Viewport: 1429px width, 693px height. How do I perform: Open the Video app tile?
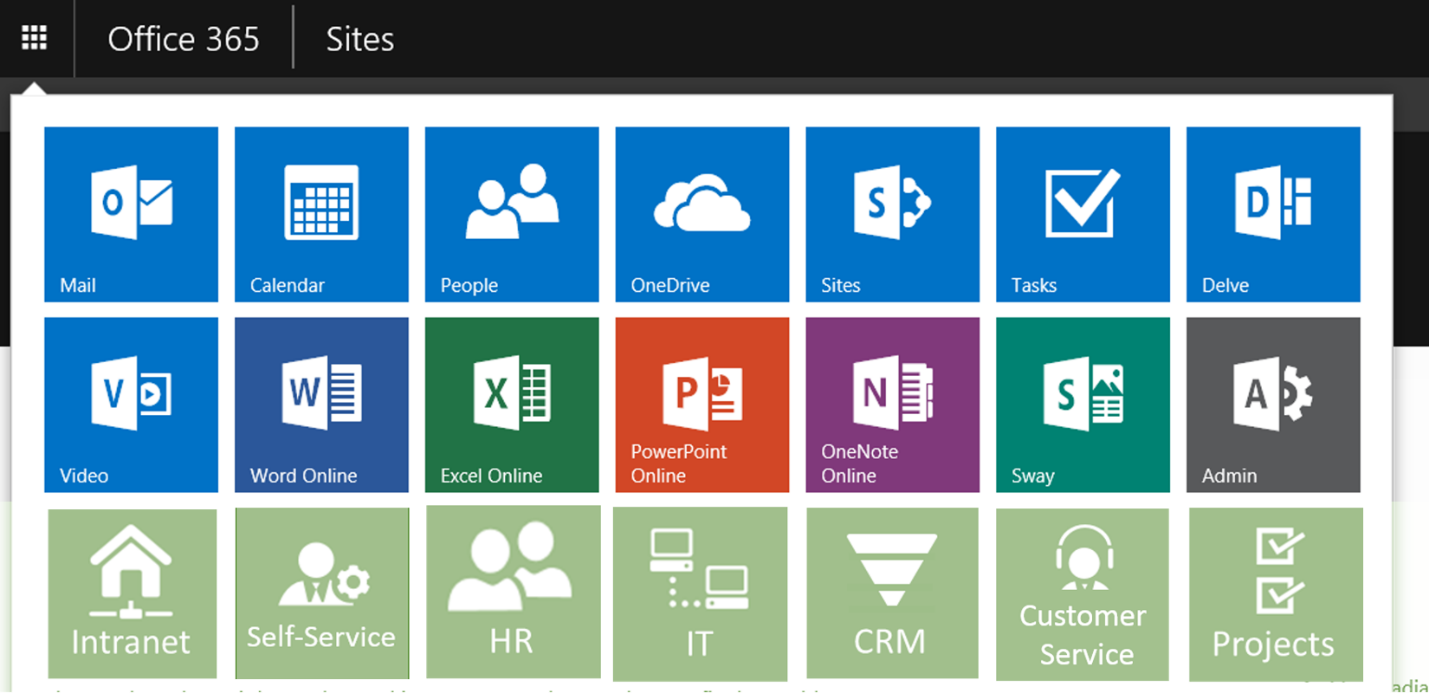point(131,405)
